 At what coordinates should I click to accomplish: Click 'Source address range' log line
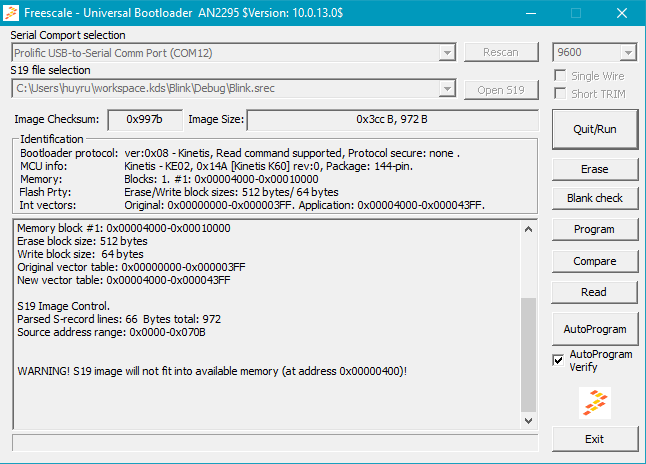coord(111,332)
